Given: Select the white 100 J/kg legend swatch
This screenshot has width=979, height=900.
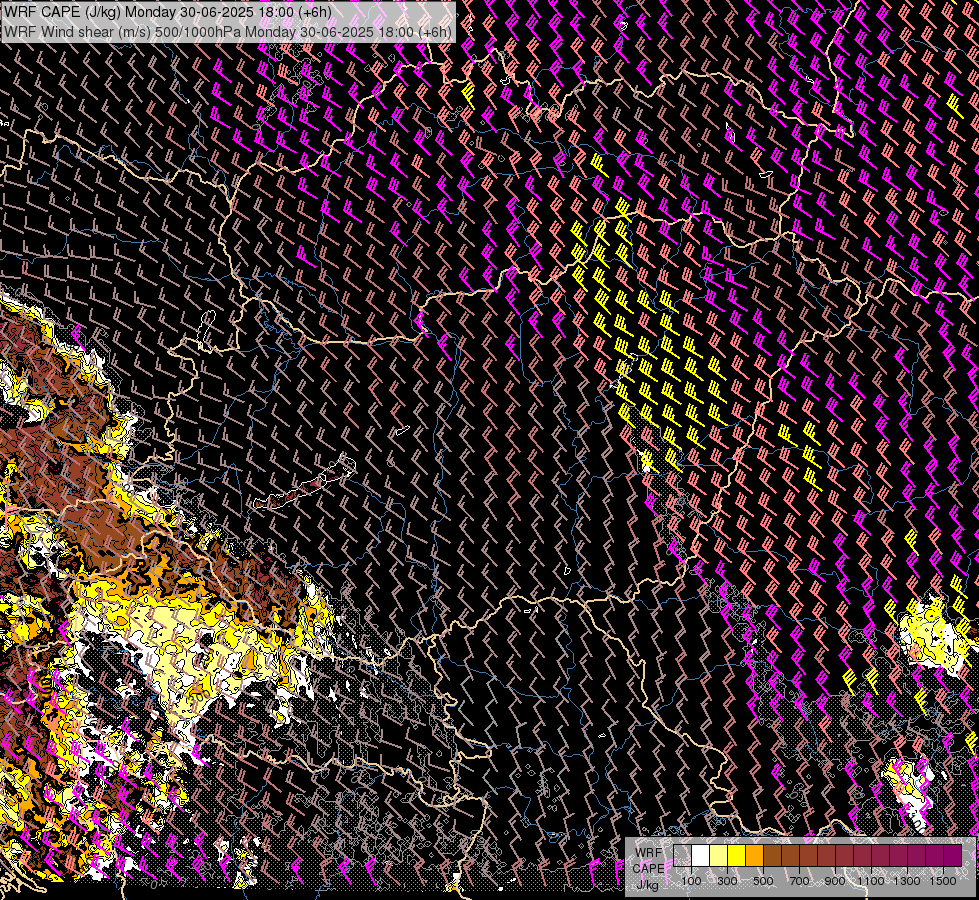Looking at the screenshot, I should point(701,855).
